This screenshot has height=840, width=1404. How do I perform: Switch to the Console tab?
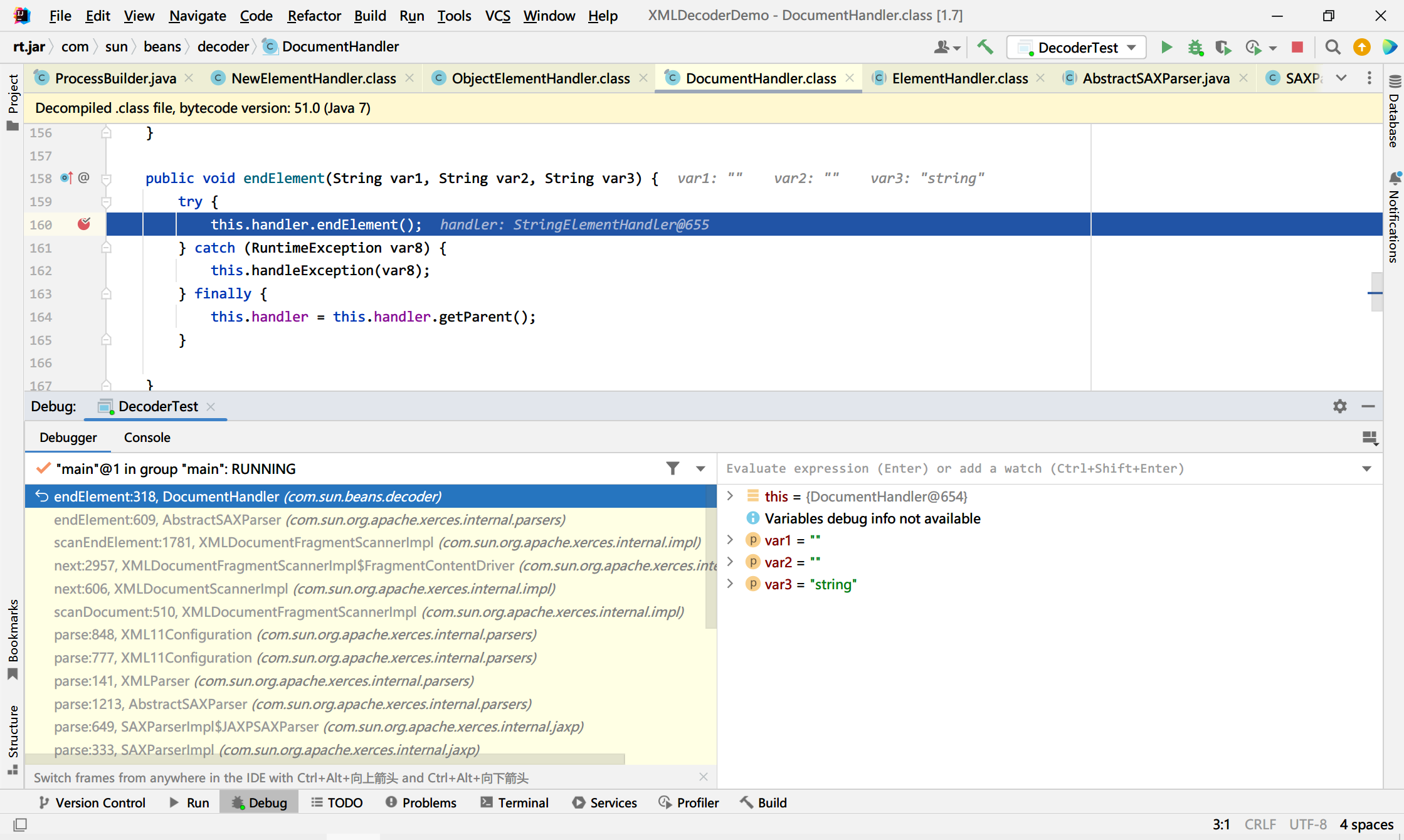pos(147,438)
